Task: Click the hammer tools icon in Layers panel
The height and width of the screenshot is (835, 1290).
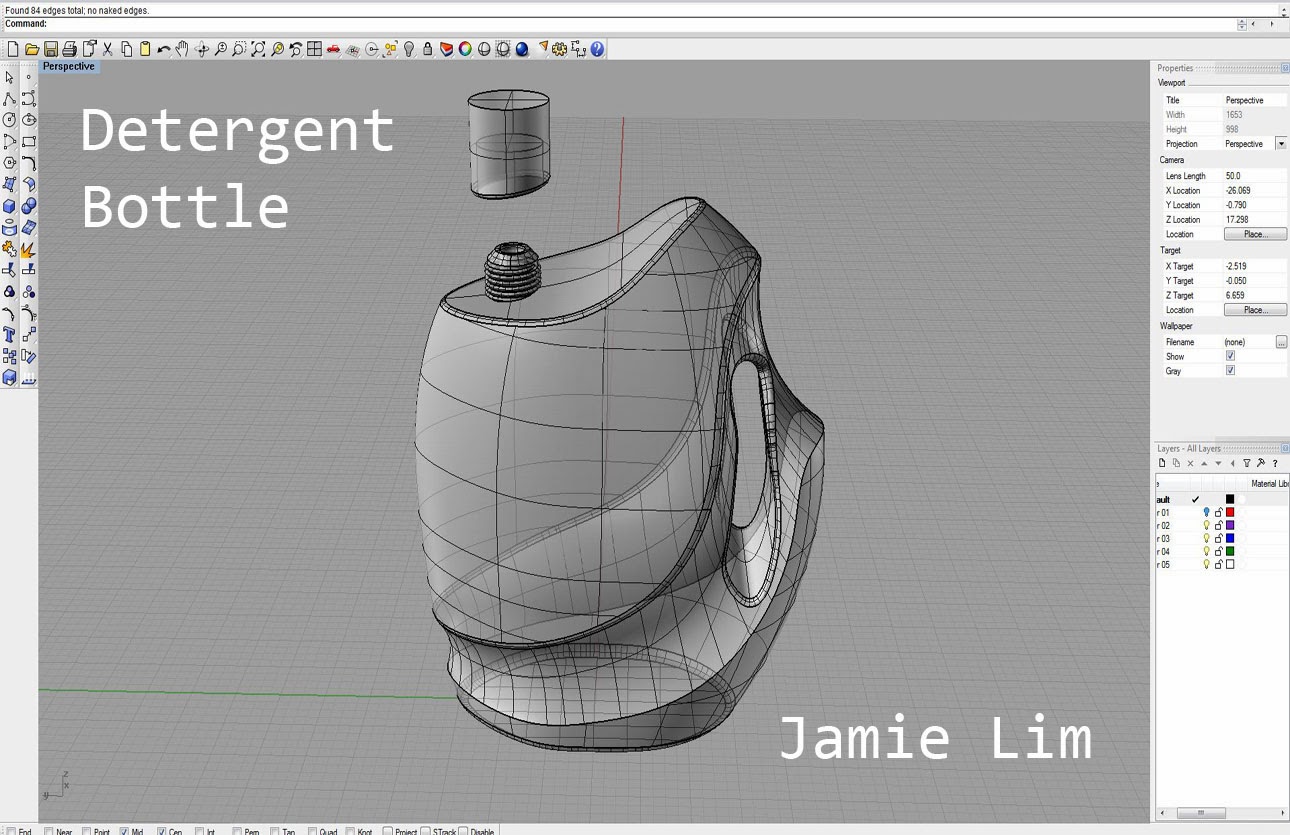Action: (1261, 463)
